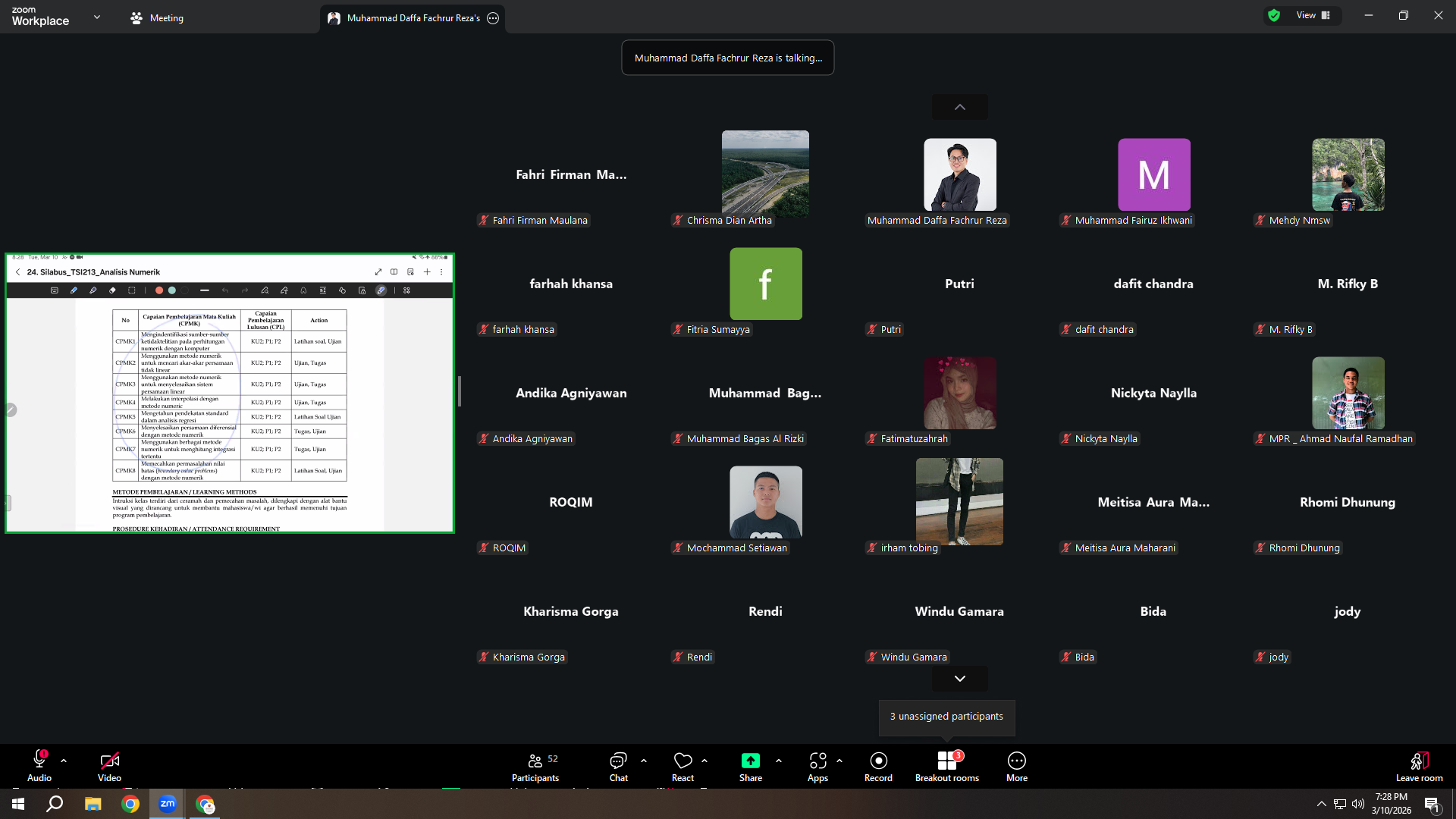Toggle the active pen highlighted tool in shared toolbar

pos(381,290)
